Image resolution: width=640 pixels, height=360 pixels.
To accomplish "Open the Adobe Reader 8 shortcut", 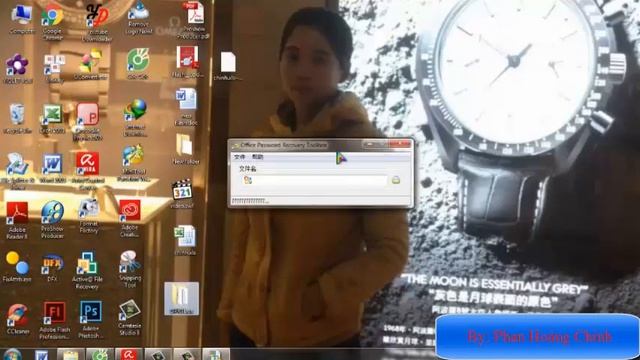I will (17, 220).
